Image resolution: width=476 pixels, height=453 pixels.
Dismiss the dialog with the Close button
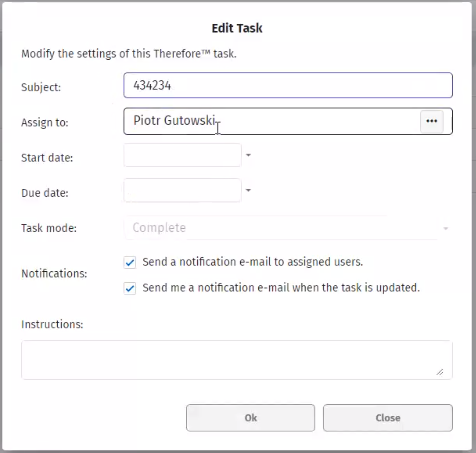click(x=388, y=418)
